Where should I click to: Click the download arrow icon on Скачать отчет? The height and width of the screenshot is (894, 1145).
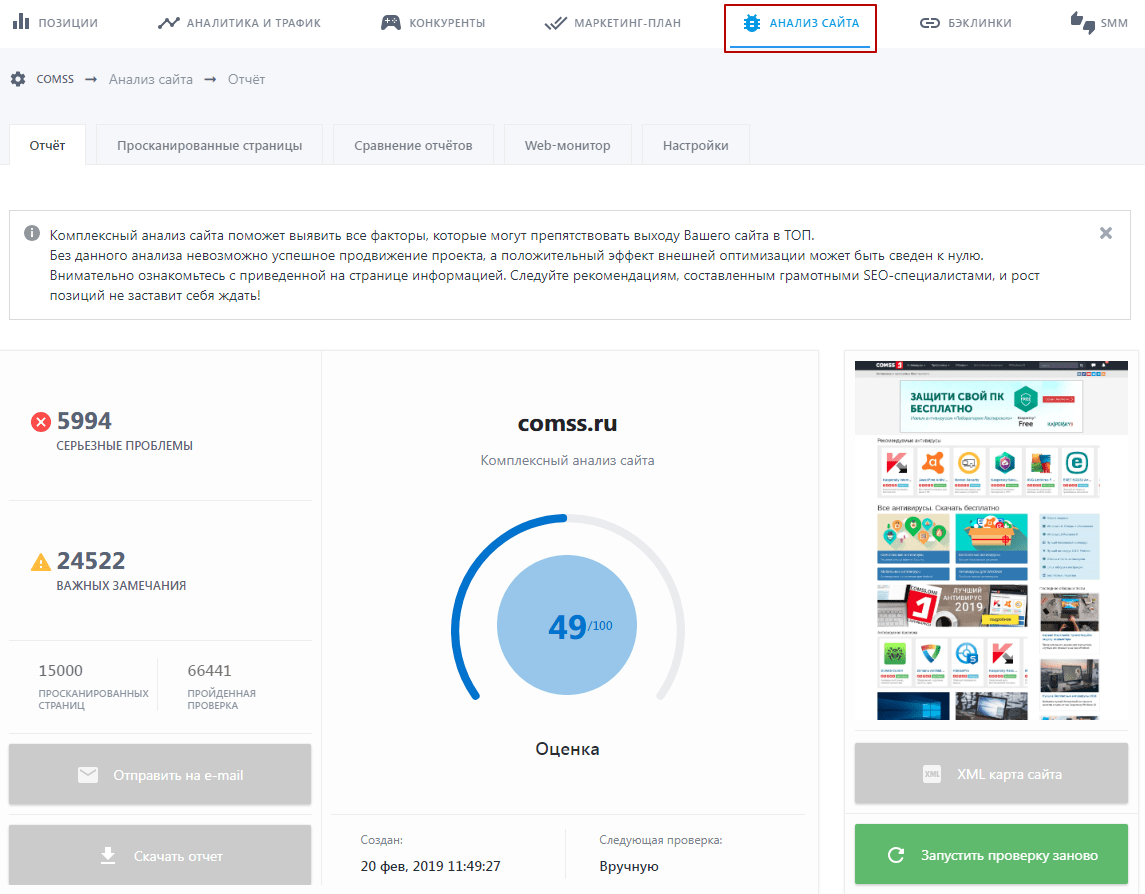[x=108, y=855]
